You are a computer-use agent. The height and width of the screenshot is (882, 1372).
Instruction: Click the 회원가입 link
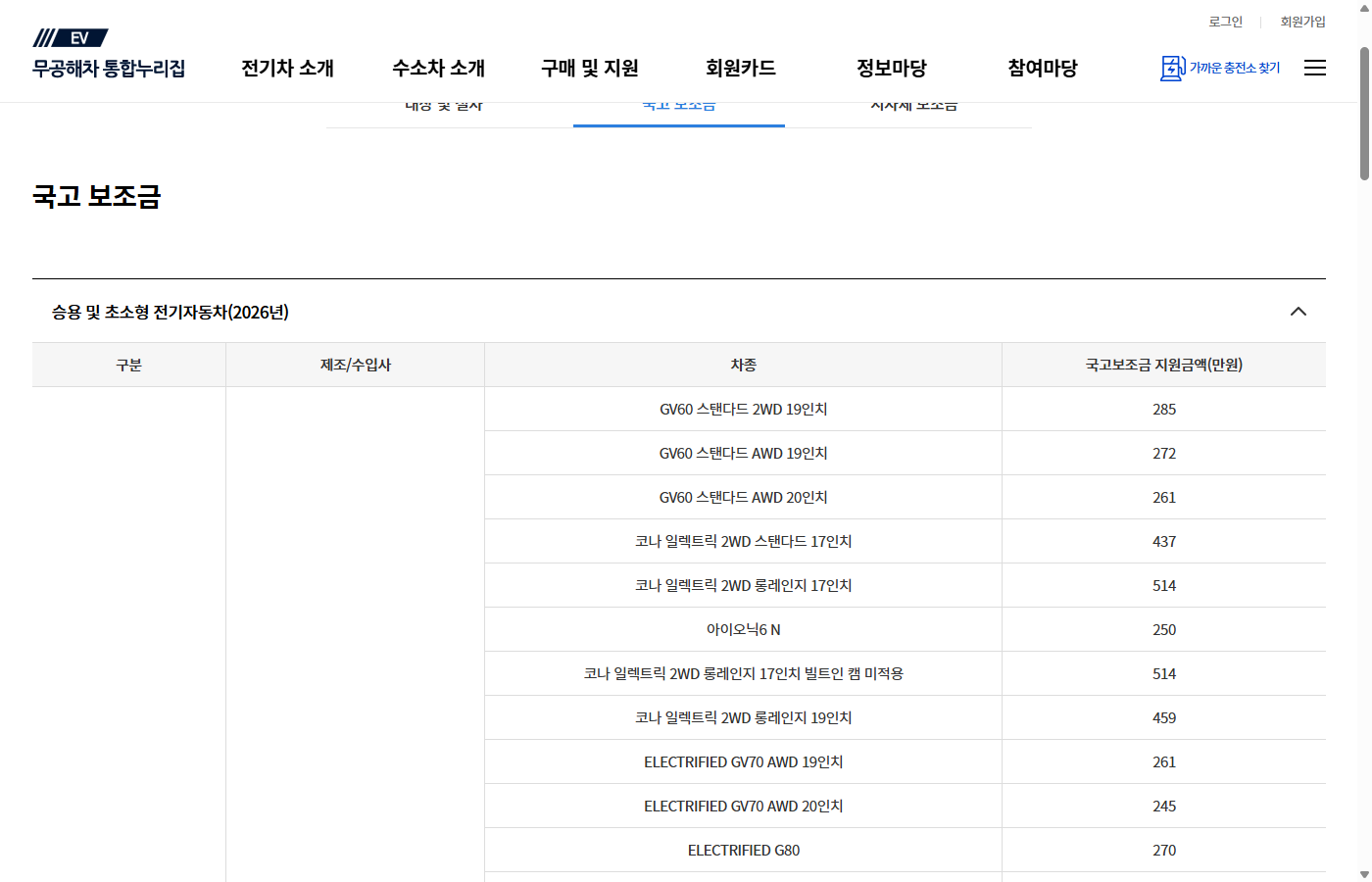(1302, 21)
